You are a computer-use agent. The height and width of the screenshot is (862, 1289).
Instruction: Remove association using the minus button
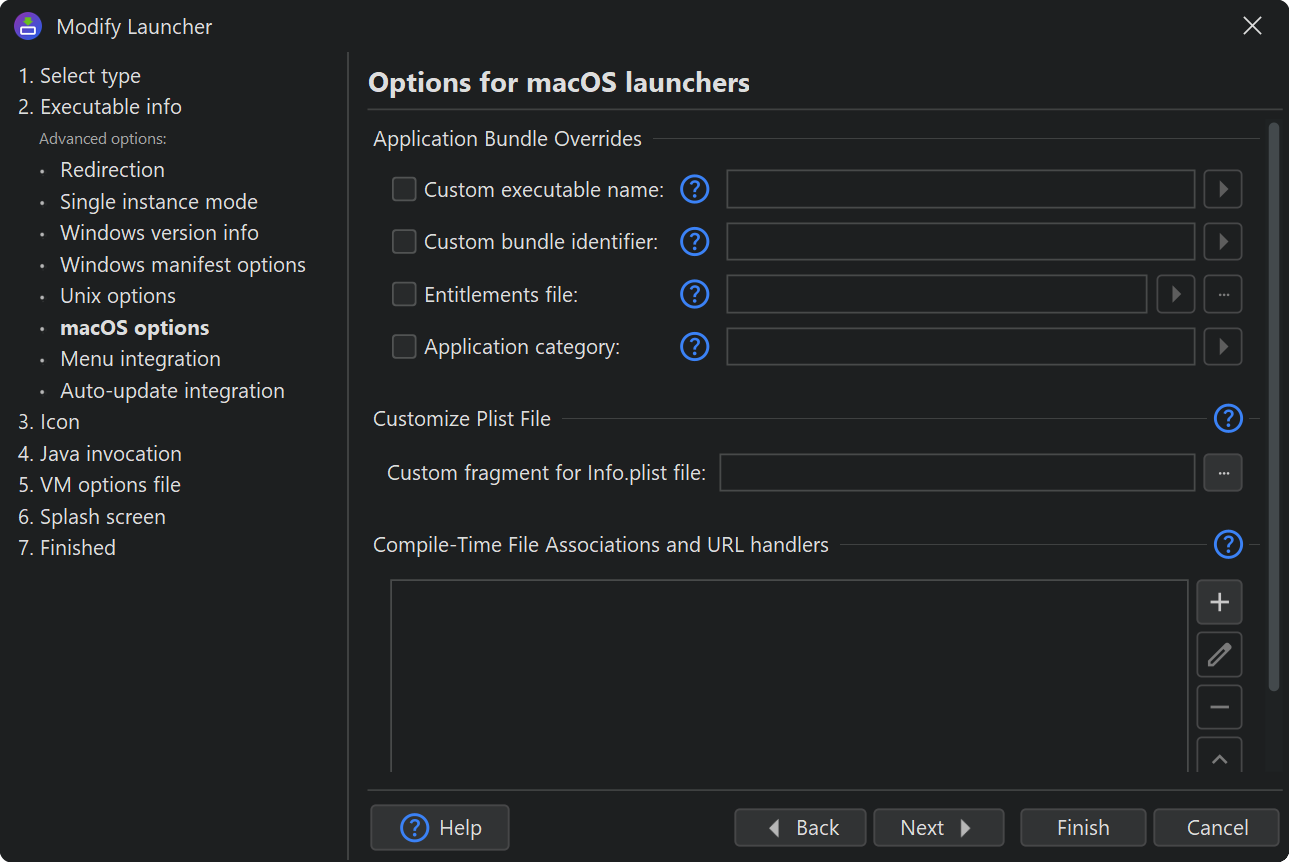(1219, 708)
